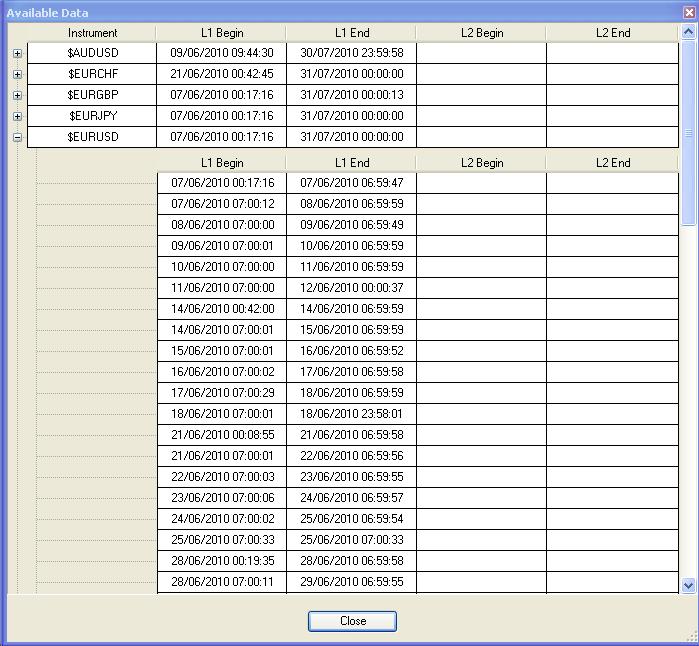
Task: Click the 08/06/2010 07:00:00 cell
Action: click(222, 225)
